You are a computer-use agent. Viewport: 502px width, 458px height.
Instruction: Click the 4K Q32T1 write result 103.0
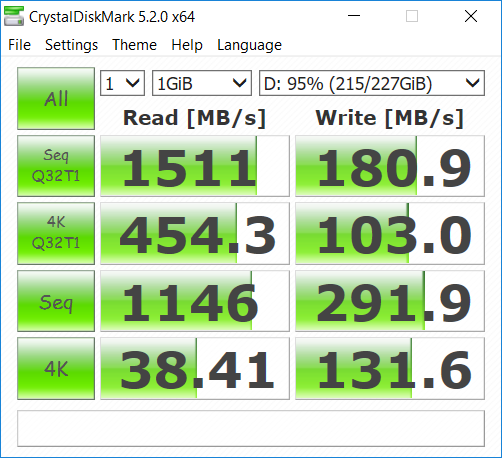(390, 233)
